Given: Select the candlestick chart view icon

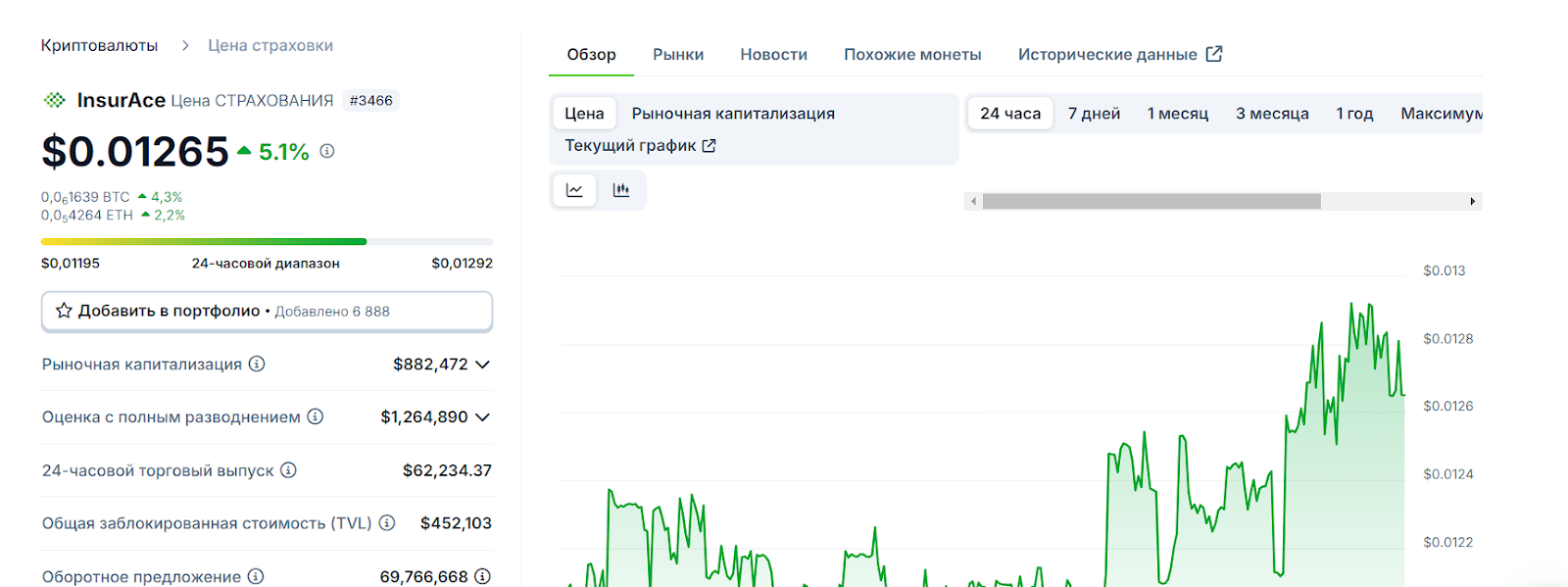Looking at the screenshot, I should (x=621, y=190).
